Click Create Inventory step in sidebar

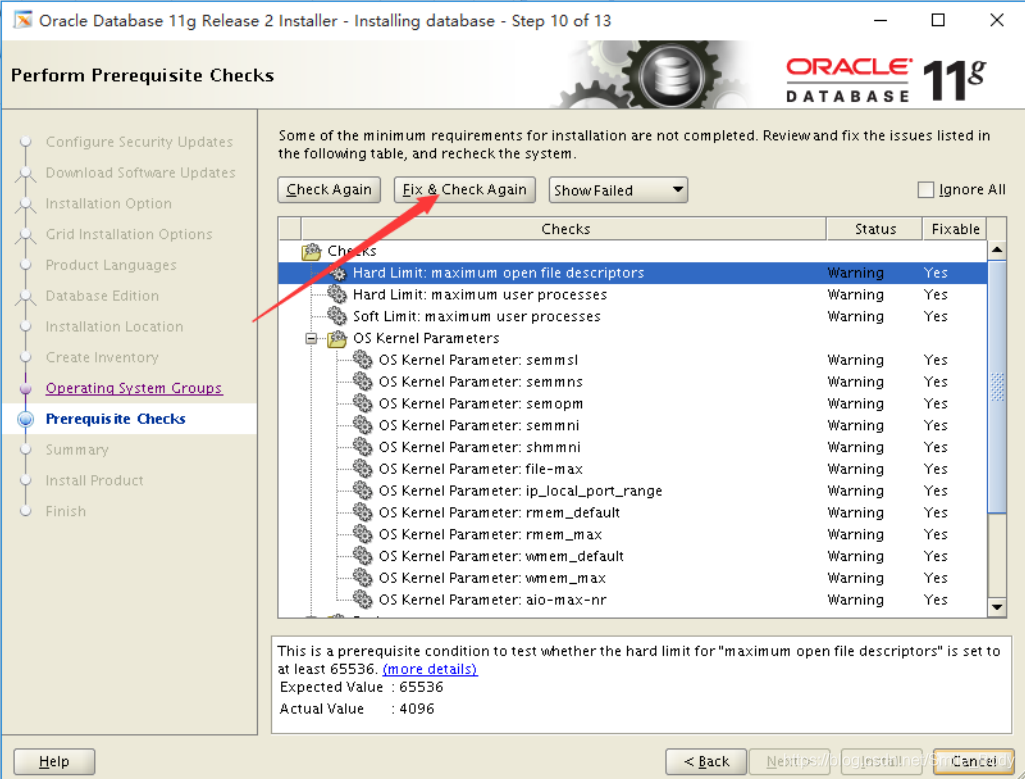[102, 357]
